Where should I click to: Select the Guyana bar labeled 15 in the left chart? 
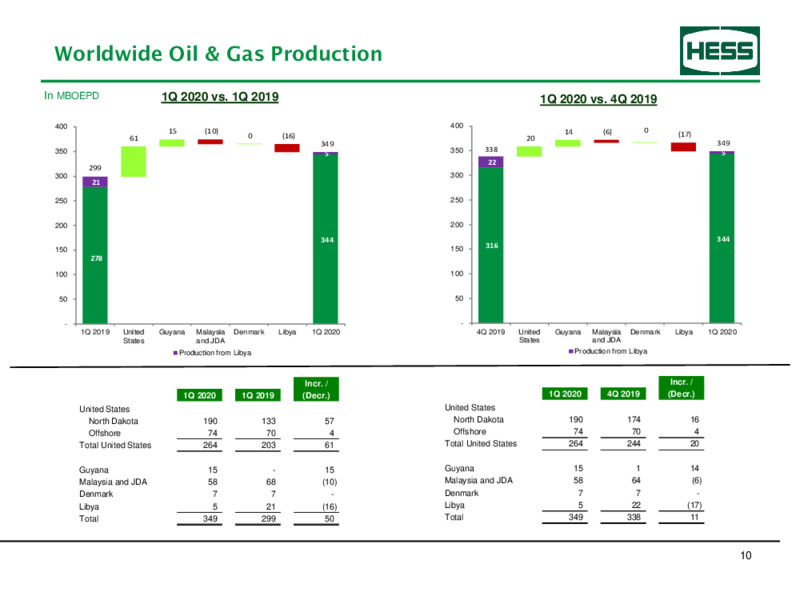coord(172,143)
